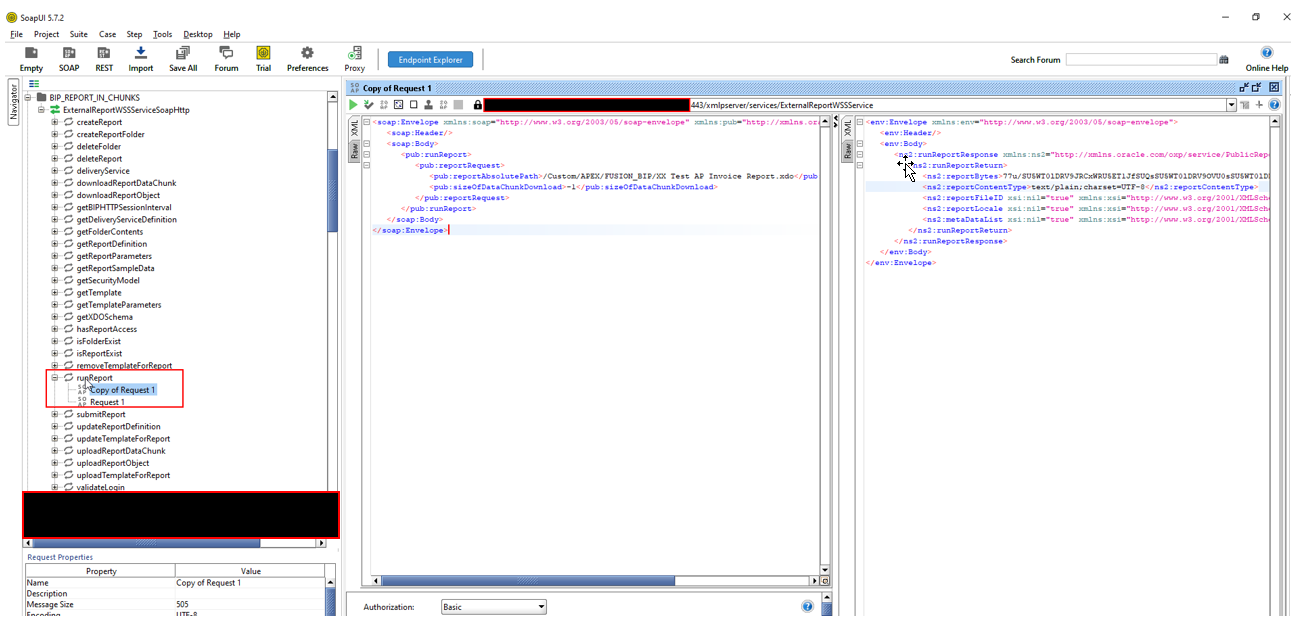The height and width of the screenshot is (621, 1291).
Task: Expand the getTemplate operation node
Action: point(55,293)
